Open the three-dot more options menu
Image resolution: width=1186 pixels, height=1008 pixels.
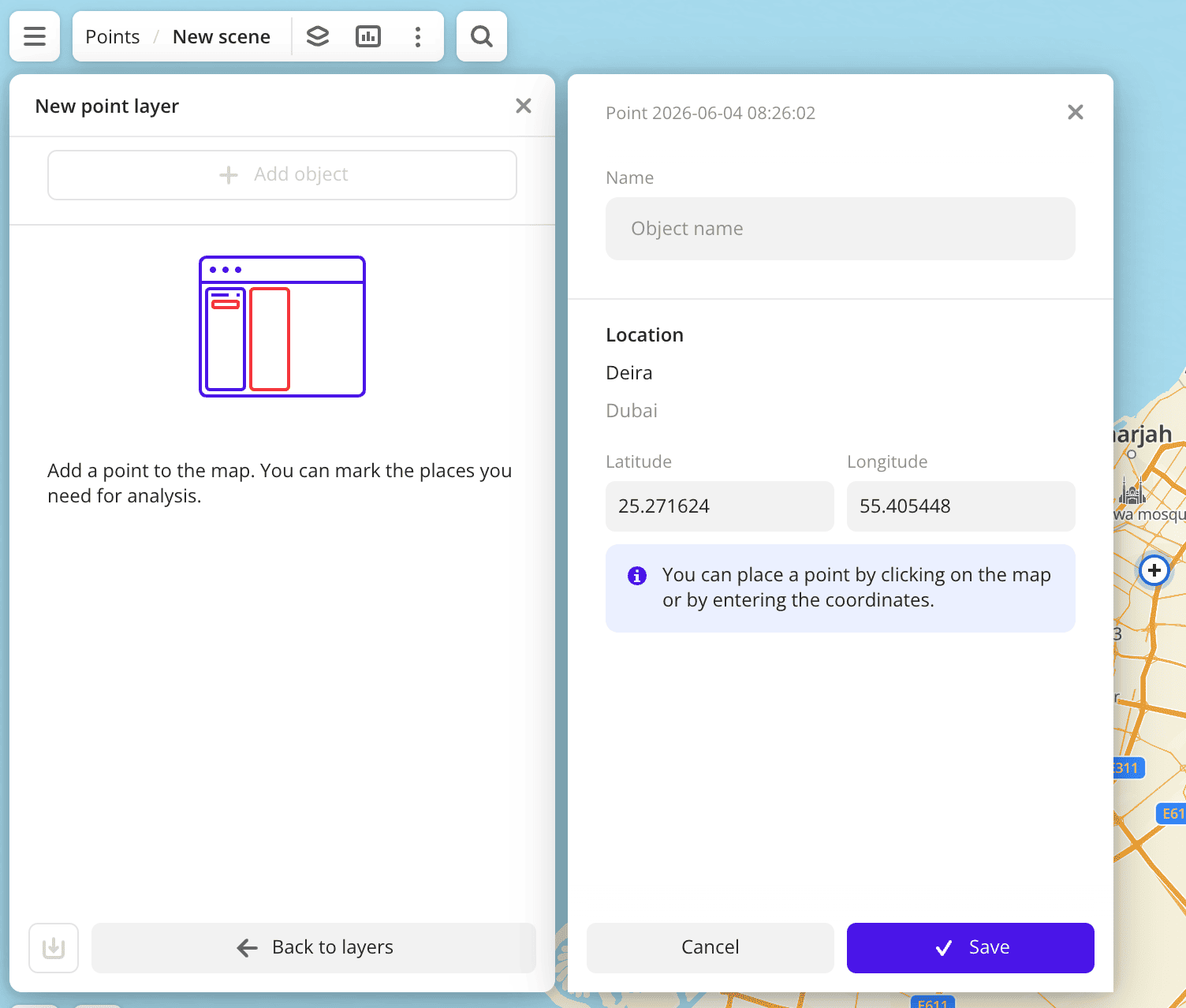click(x=418, y=36)
